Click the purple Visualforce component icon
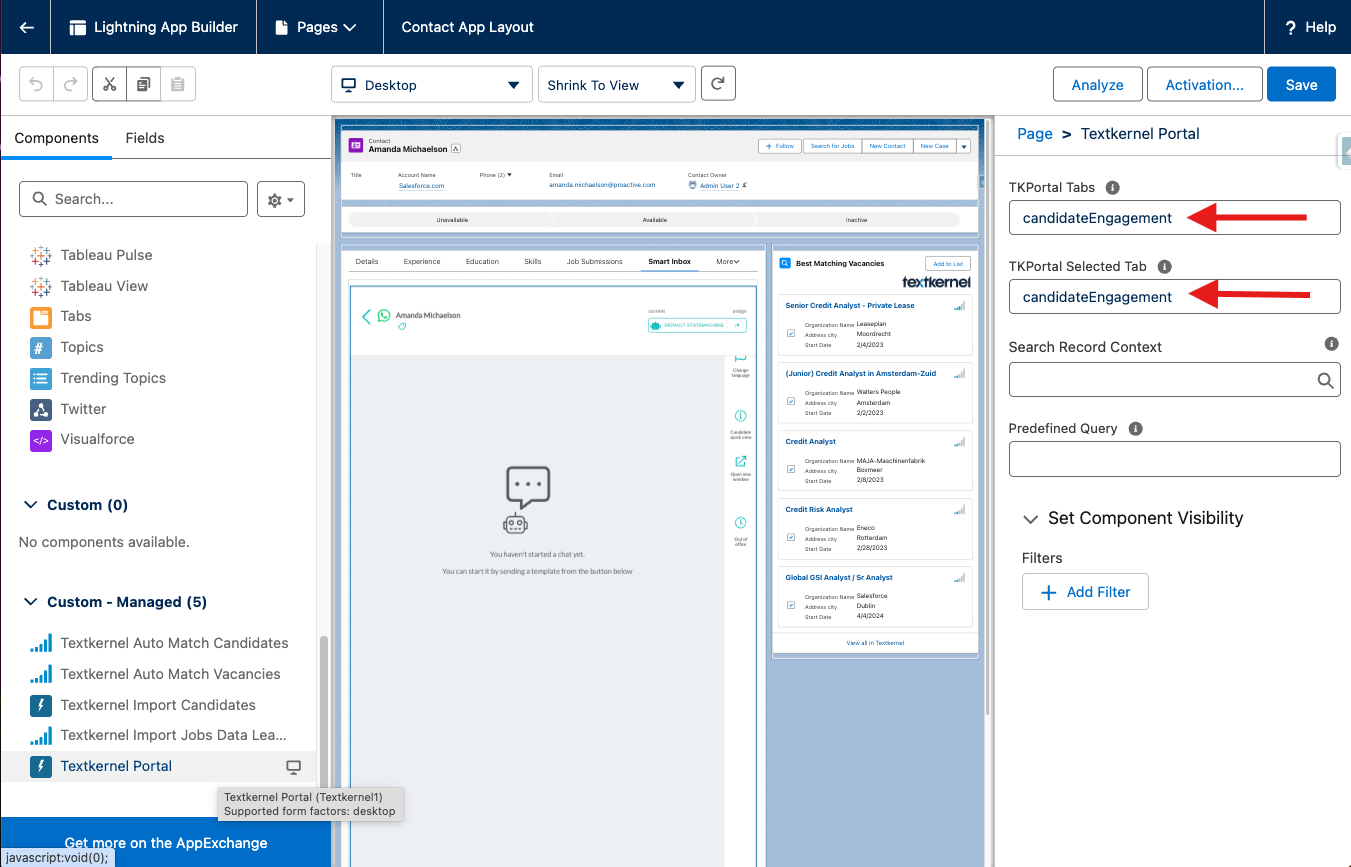This screenshot has height=867, width=1351. pos(41,440)
